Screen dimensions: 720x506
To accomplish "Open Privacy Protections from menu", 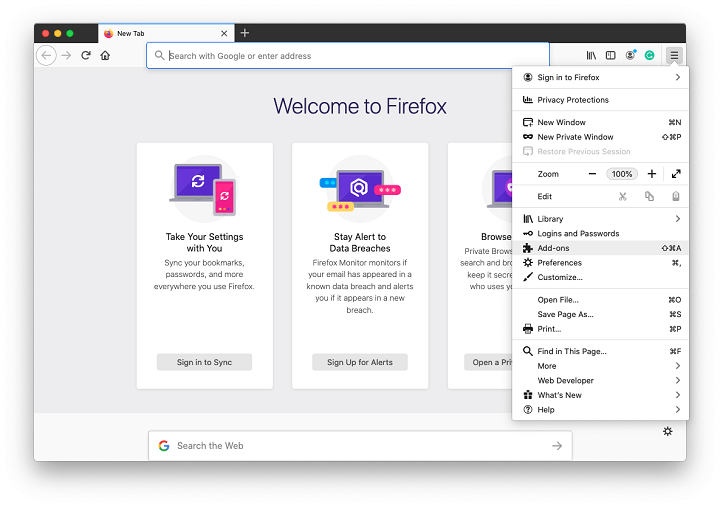I will (600, 100).
